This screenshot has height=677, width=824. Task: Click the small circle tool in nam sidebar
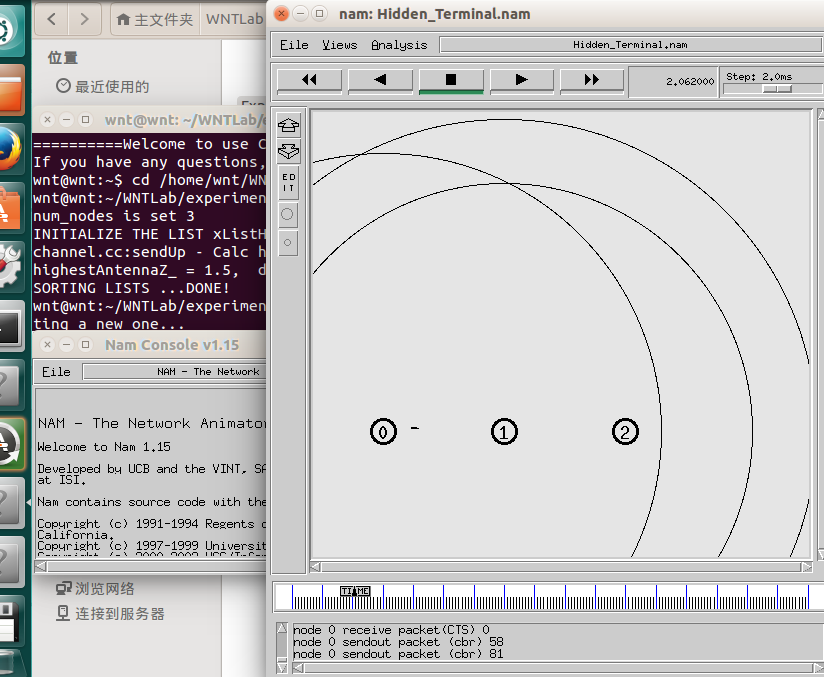pos(288,243)
